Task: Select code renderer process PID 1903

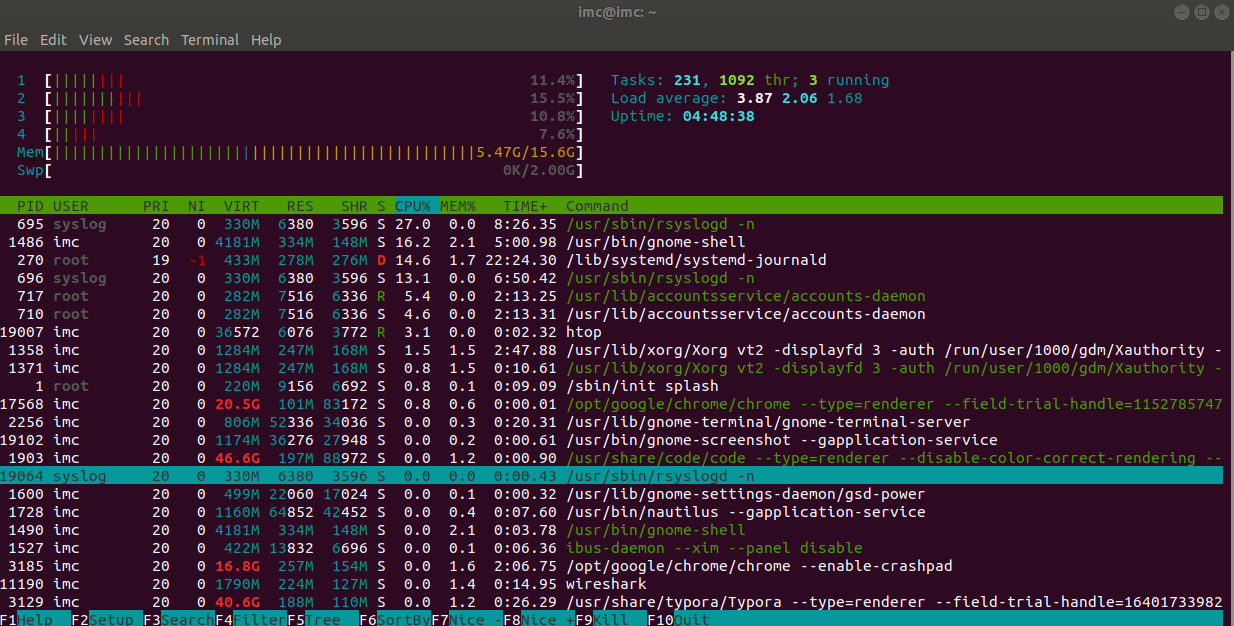Action: [x=612, y=458]
